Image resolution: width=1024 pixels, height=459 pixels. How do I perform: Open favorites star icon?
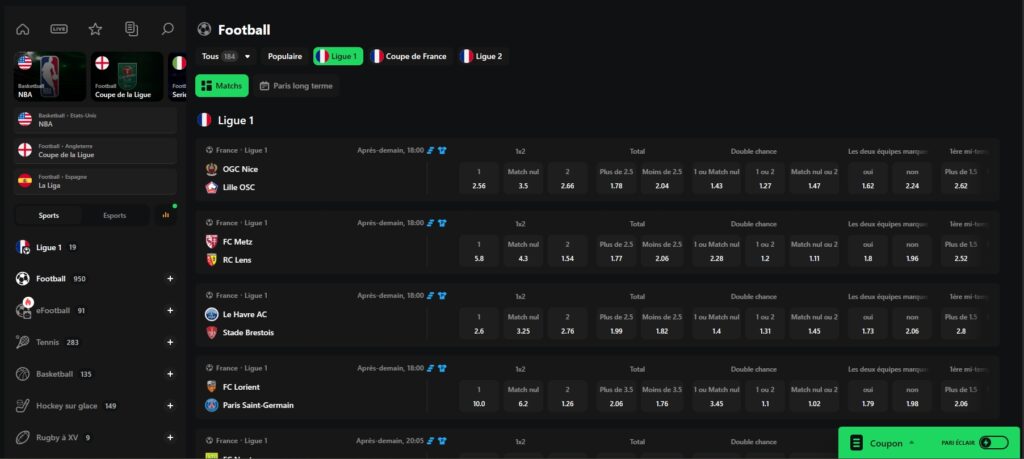pyautogui.click(x=95, y=29)
